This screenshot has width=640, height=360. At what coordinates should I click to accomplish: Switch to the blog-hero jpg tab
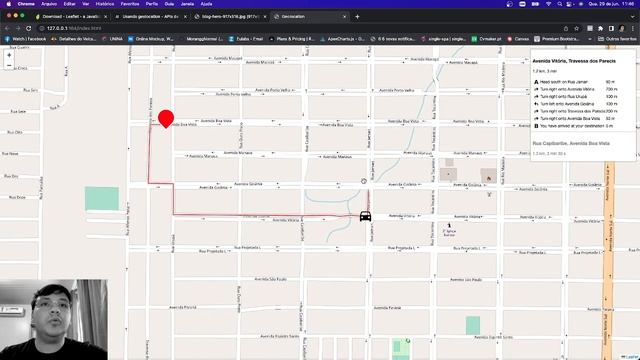coord(230,16)
